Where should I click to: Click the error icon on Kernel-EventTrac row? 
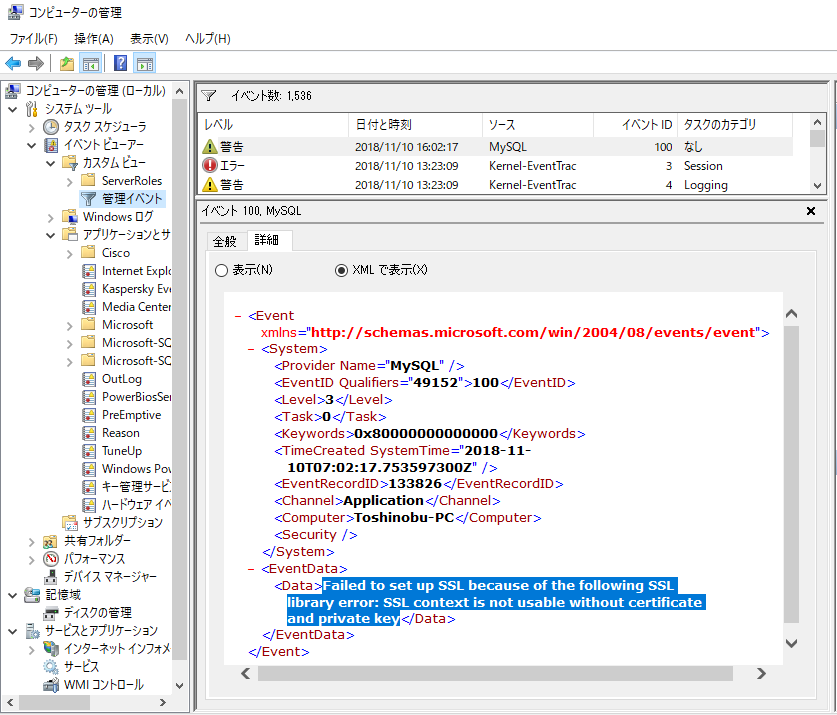[210, 166]
